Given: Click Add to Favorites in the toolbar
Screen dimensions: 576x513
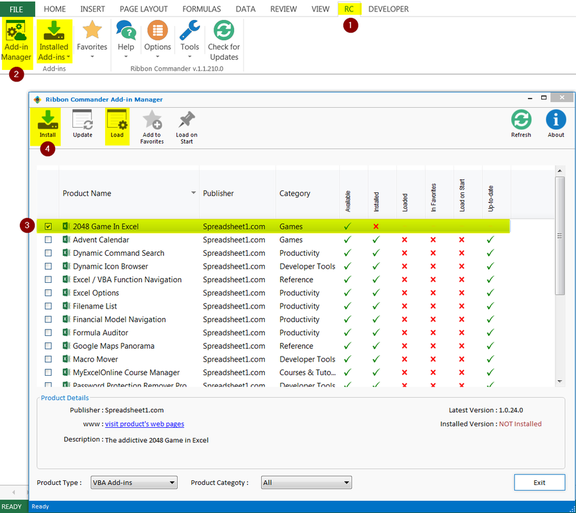Looking at the screenshot, I should pos(152,127).
